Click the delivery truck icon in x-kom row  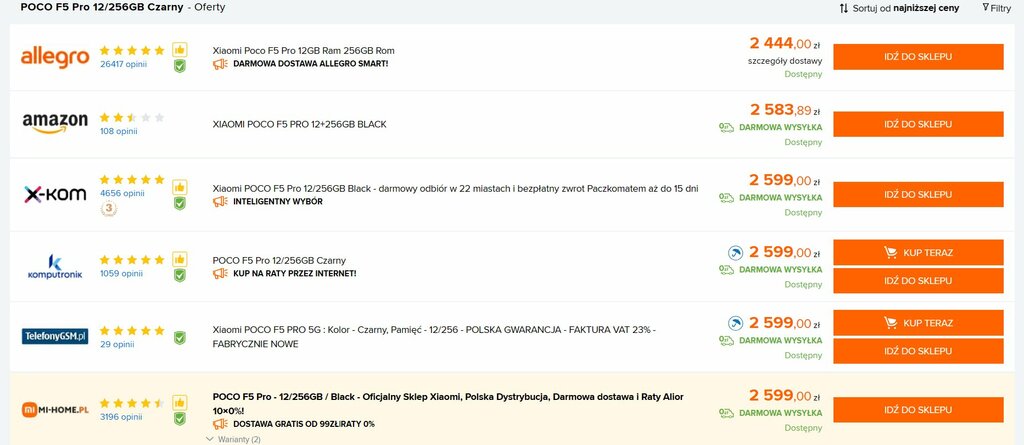coord(726,197)
